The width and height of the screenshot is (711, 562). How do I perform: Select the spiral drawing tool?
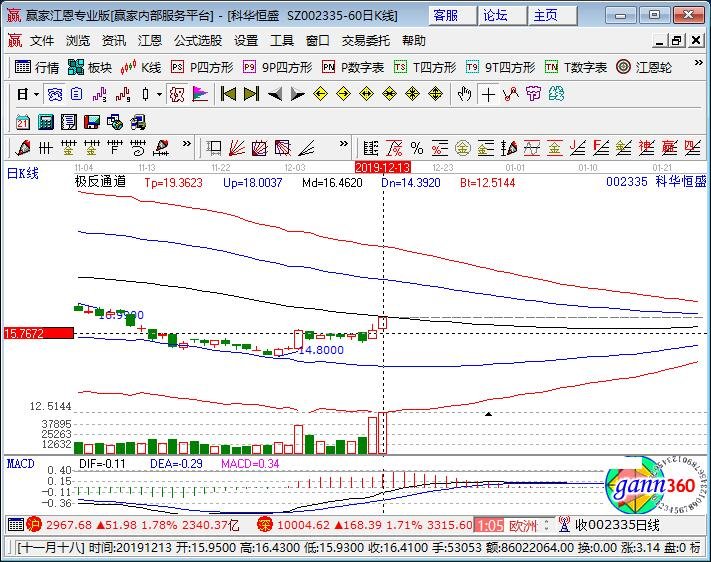click(137, 148)
